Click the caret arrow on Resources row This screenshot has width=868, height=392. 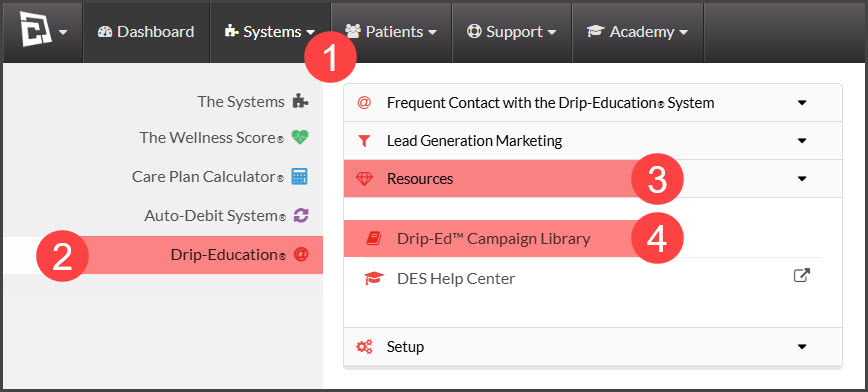coord(802,179)
